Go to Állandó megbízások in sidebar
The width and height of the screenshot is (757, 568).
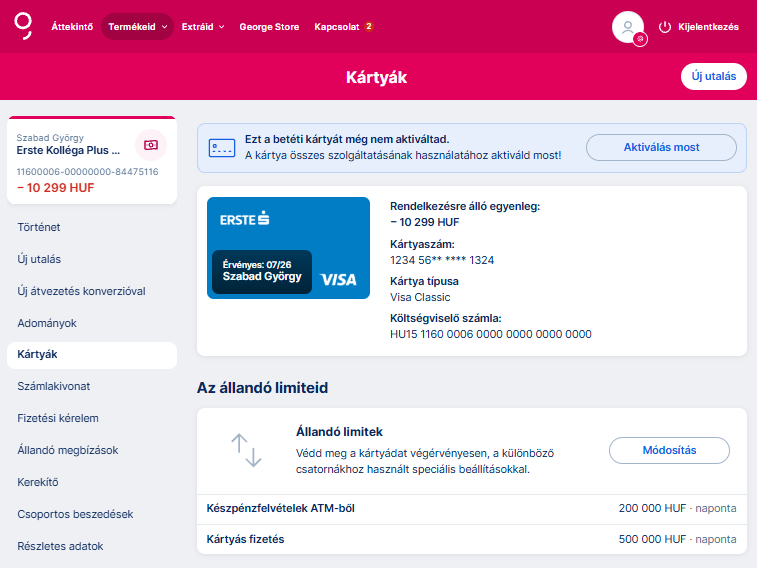[x=67, y=450]
